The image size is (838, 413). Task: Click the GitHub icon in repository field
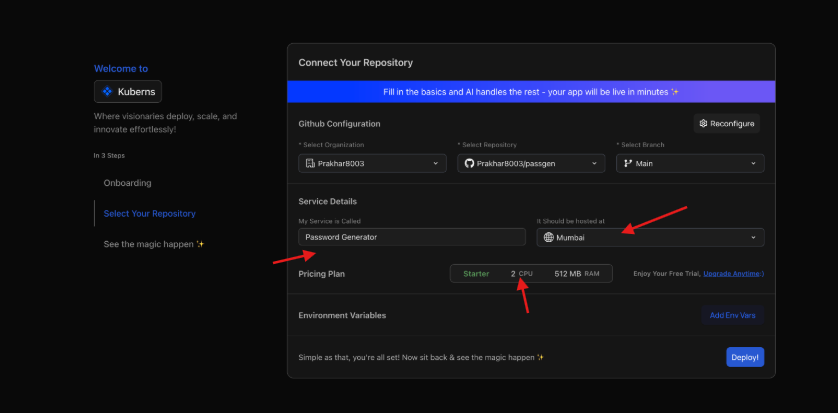pos(468,163)
